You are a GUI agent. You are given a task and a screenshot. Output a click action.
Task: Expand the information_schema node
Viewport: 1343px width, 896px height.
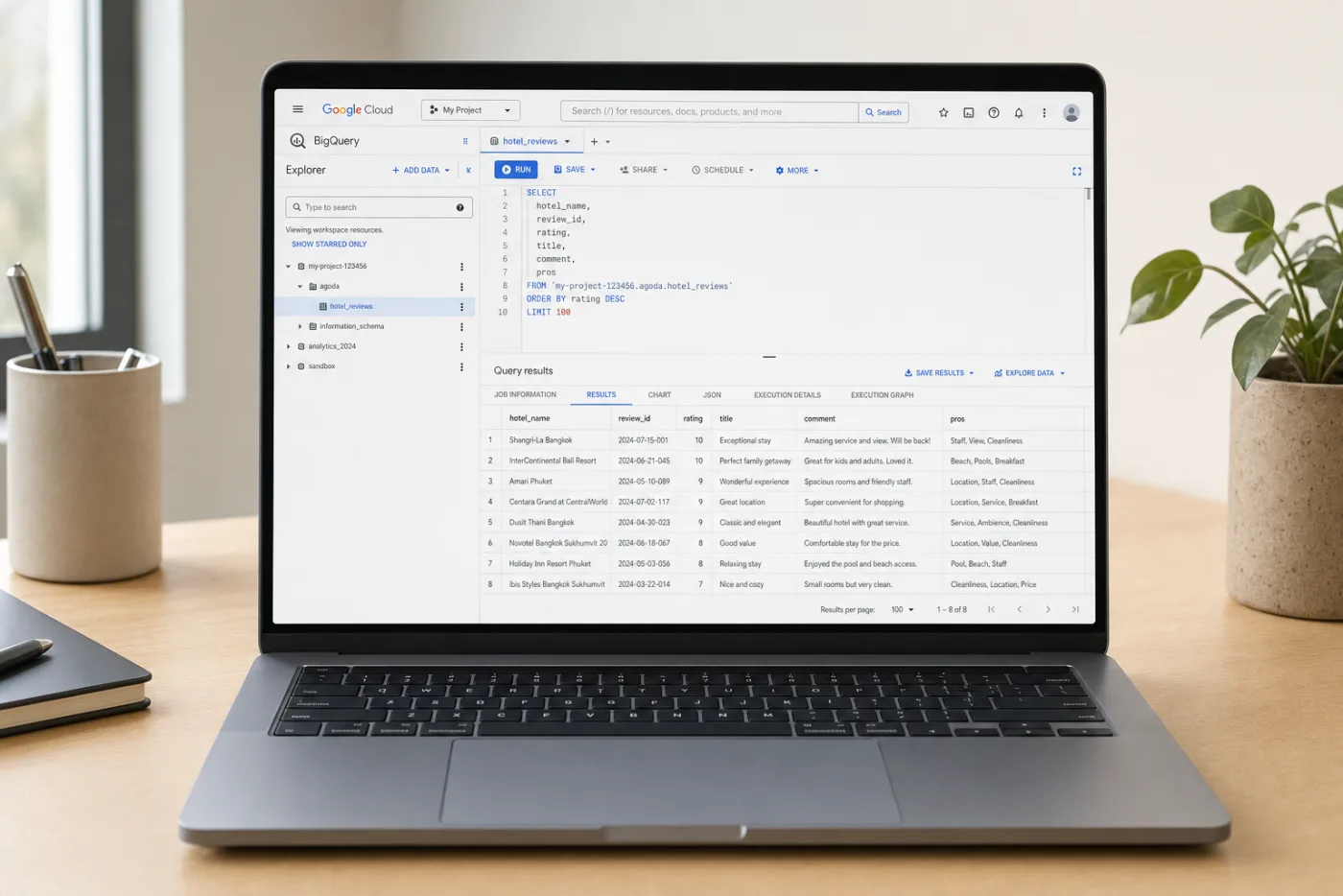coord(299,327)
